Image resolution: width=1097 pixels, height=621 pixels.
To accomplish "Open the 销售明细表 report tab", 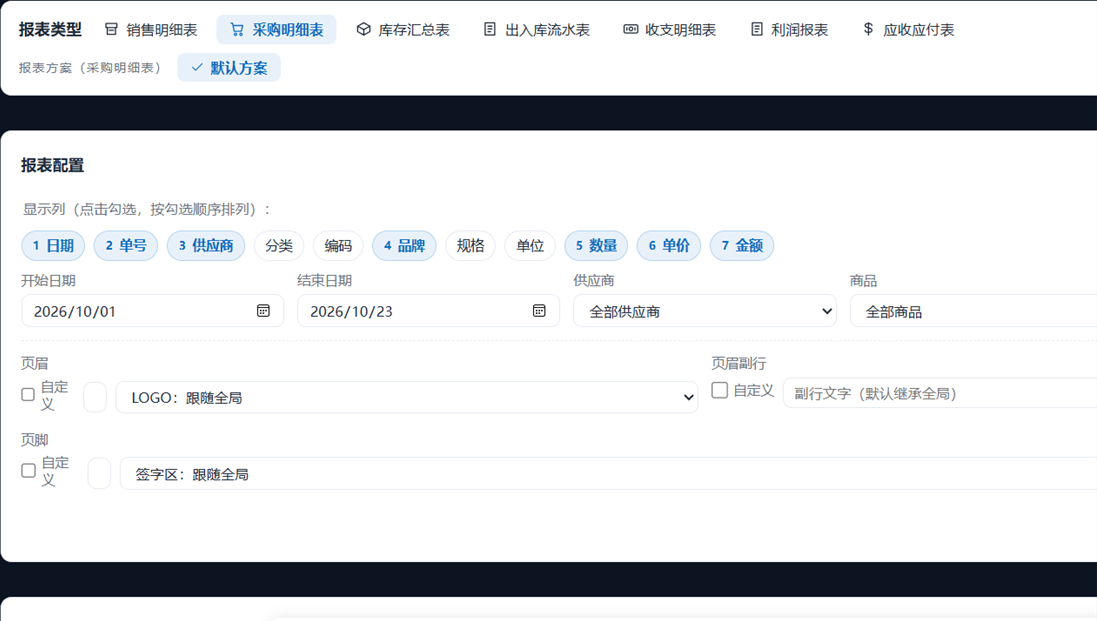I will [150, 29].
